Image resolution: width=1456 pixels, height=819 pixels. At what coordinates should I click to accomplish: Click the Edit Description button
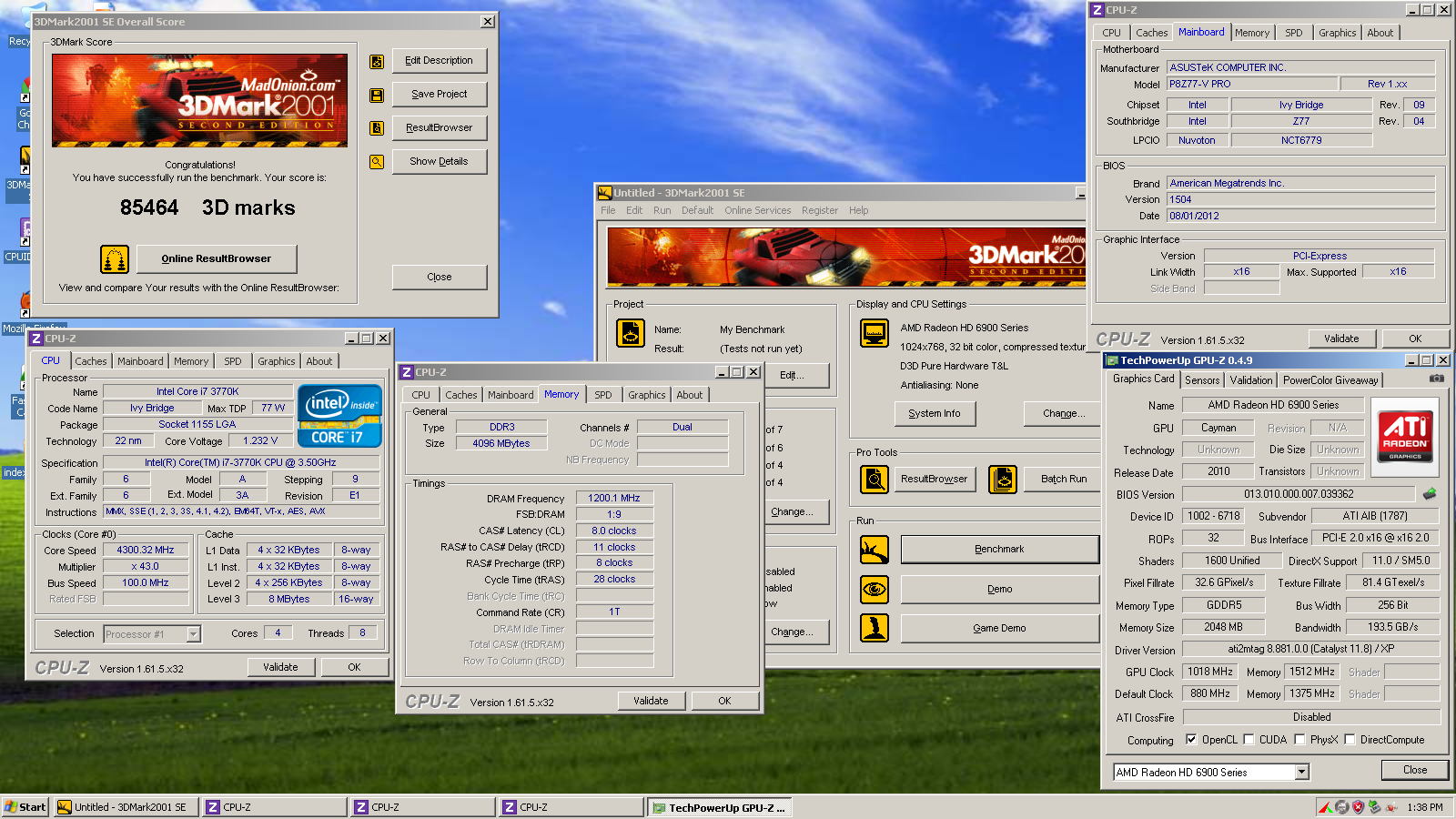(440, 61)
